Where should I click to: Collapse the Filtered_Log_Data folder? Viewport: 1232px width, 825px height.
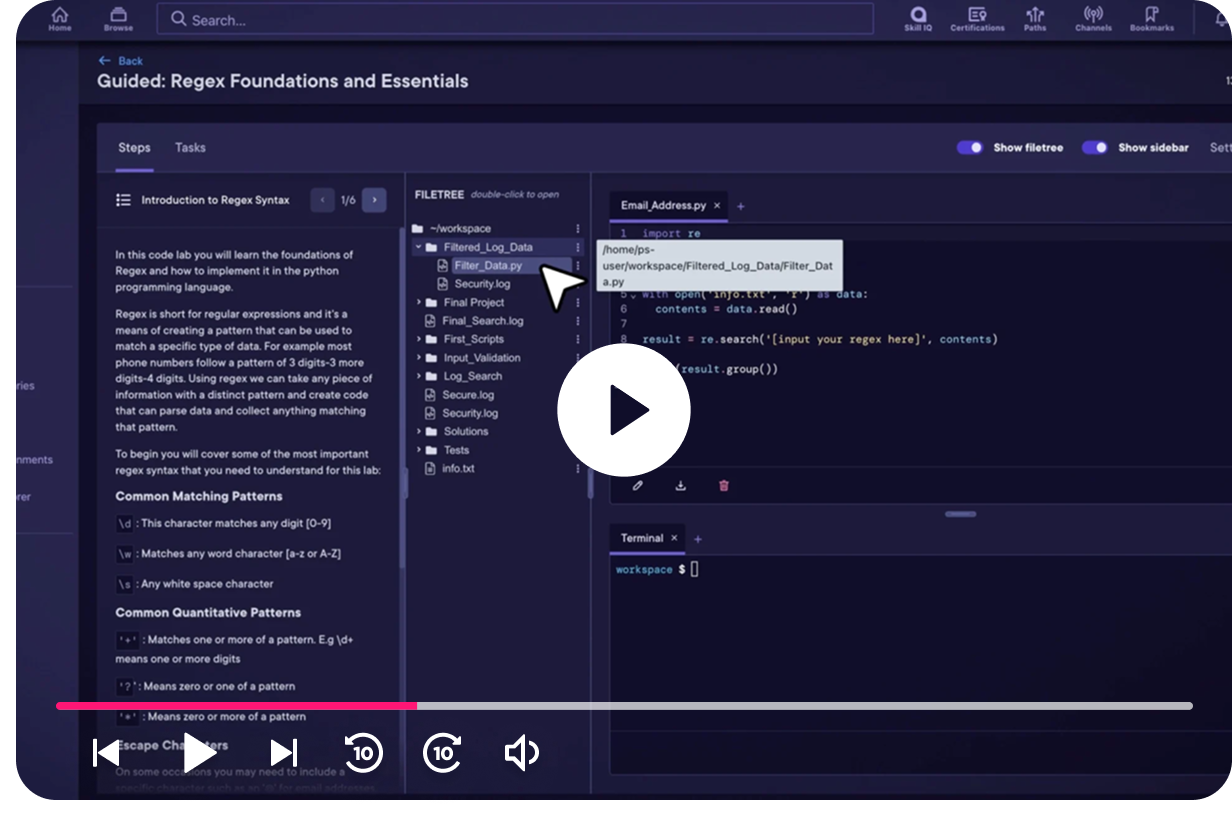[x=419, y=247]
